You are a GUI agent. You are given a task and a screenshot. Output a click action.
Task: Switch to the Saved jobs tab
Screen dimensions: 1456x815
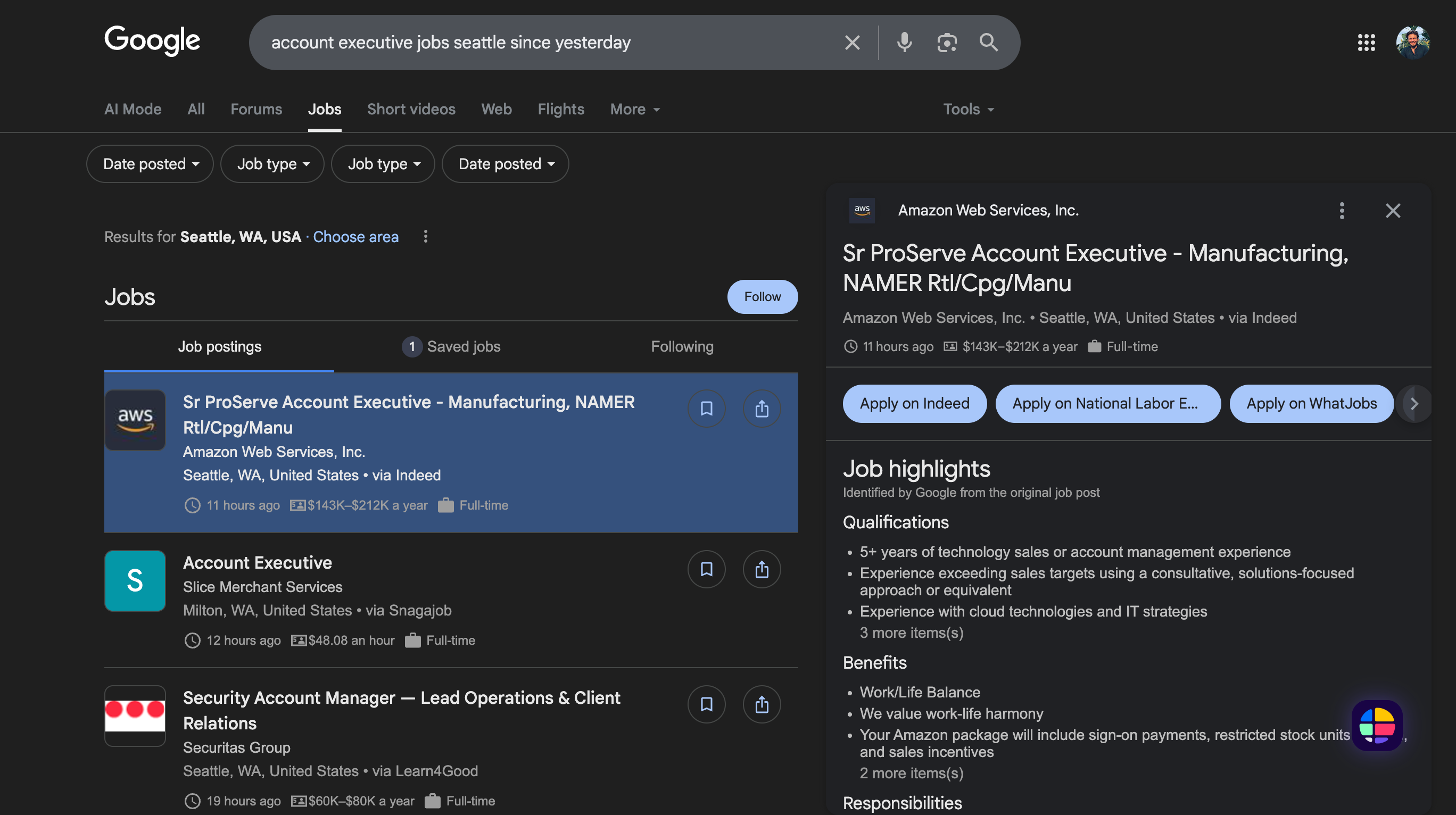451,346
